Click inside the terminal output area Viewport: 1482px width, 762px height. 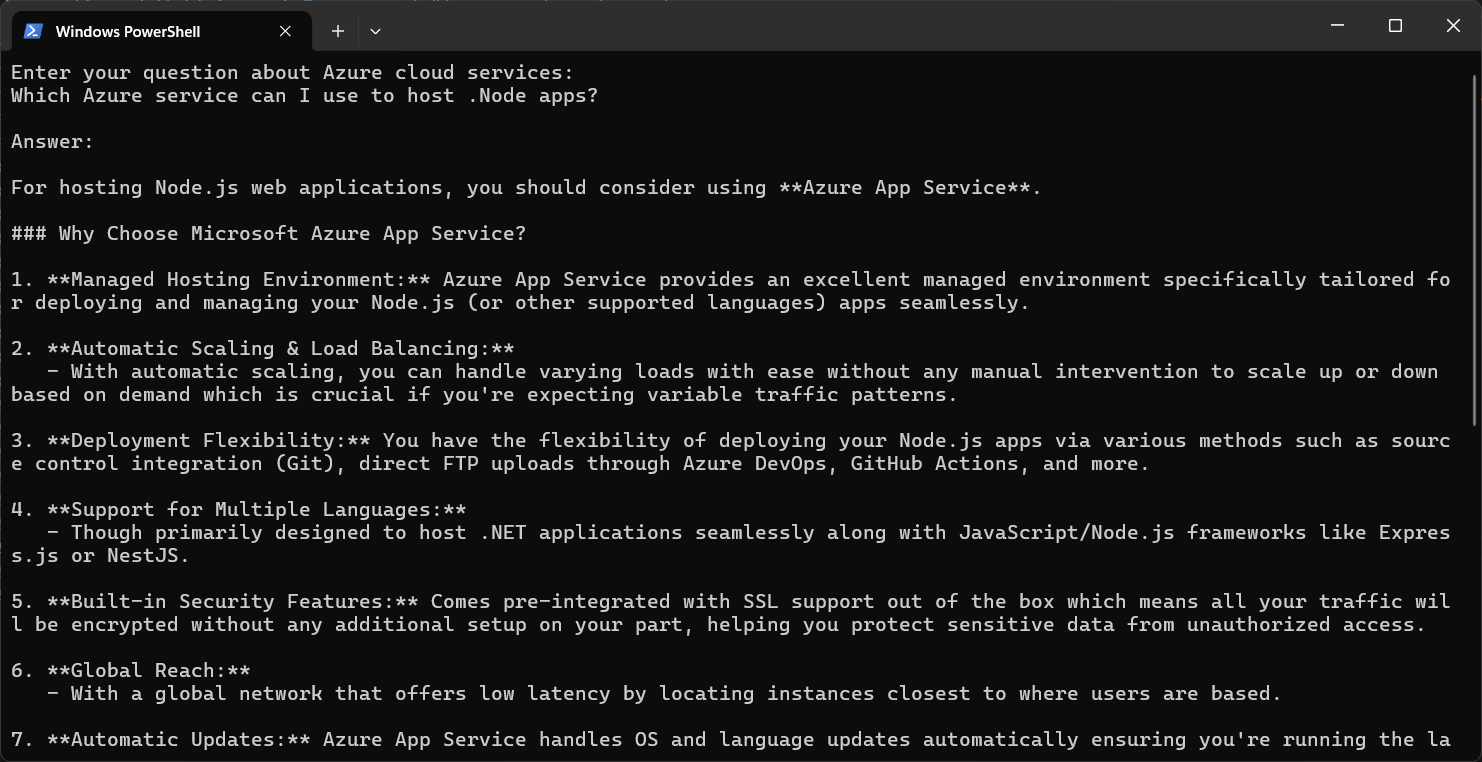700,400
